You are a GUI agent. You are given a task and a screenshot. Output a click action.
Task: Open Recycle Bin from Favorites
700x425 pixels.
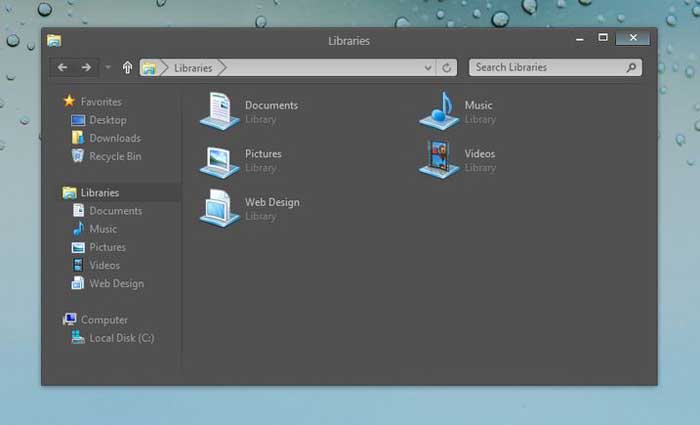click(115, 156)
